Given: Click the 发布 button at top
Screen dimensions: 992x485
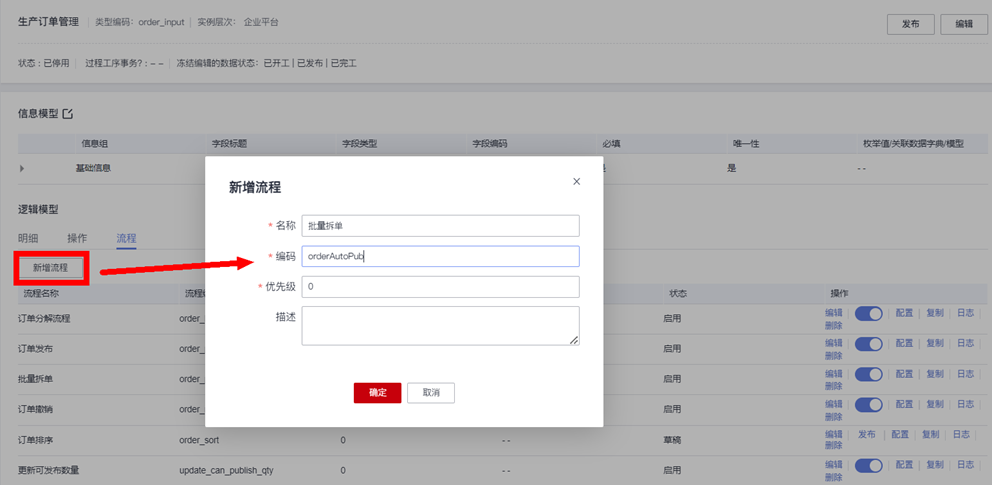Looking at the screenshot, I should (912, 24).
